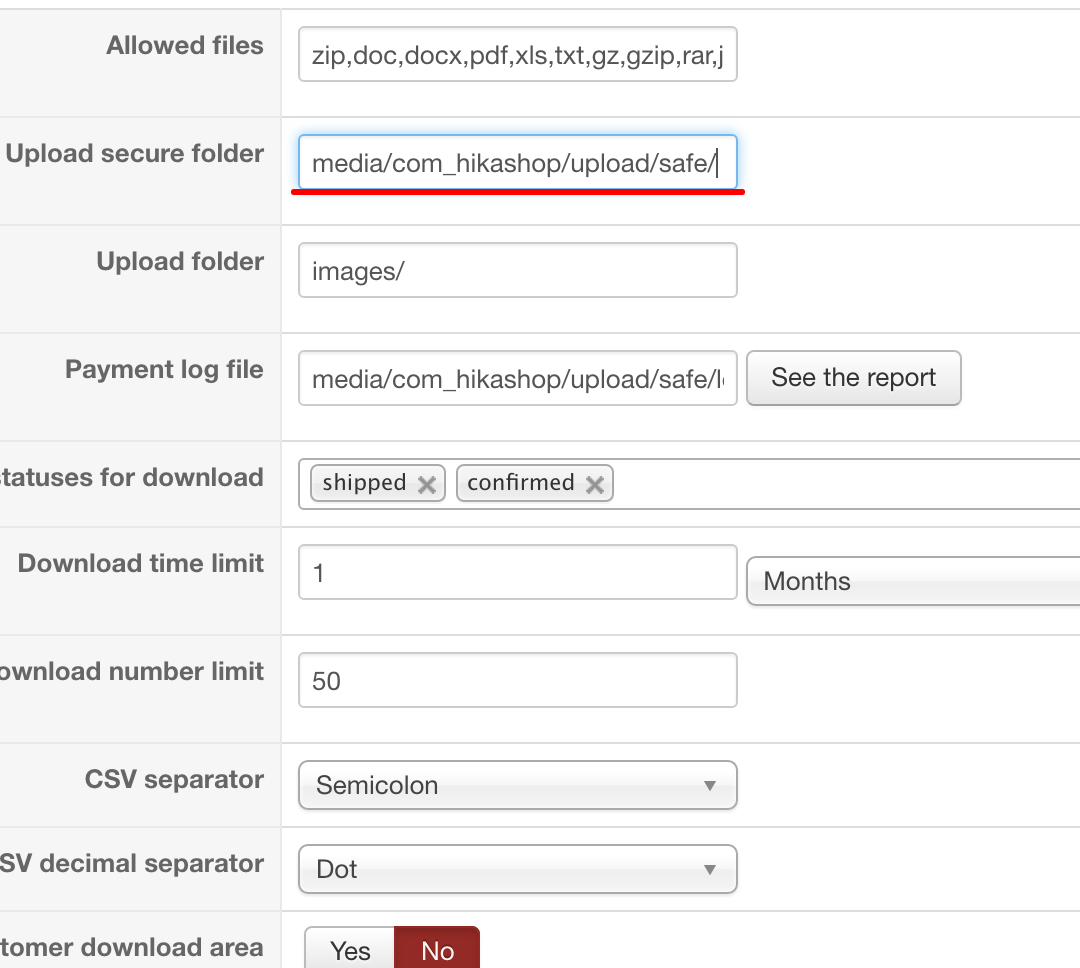This screenshot has width=1080, height=968.
Task: Click the CSV separator label
Action: point(174,779)
